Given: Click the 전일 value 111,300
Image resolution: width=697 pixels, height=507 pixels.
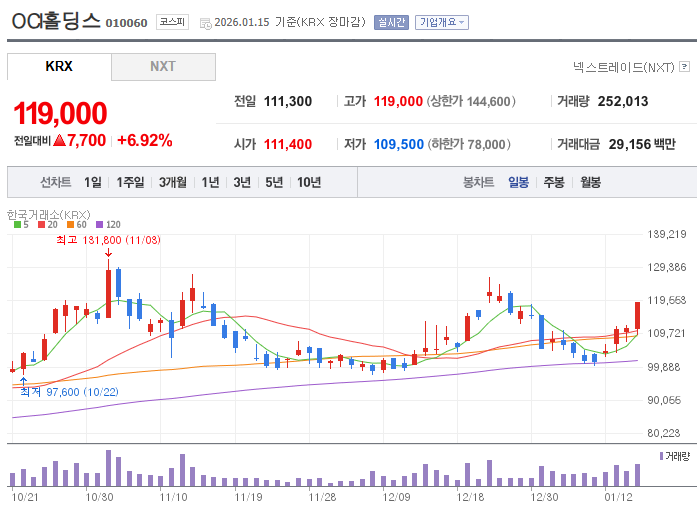Looking at the screenshot, I should 288,101.
